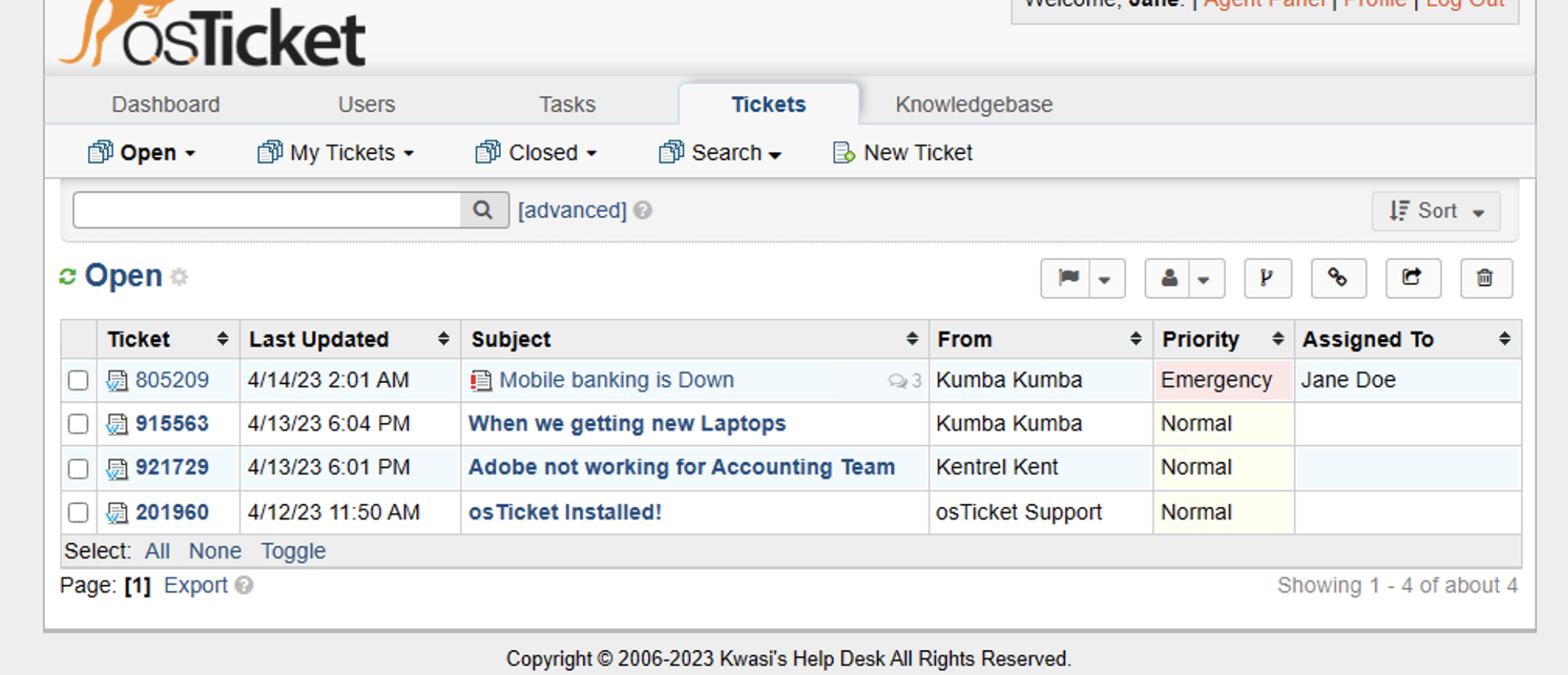
Task: Click the delete trash icon
Action: (1486, 278)
